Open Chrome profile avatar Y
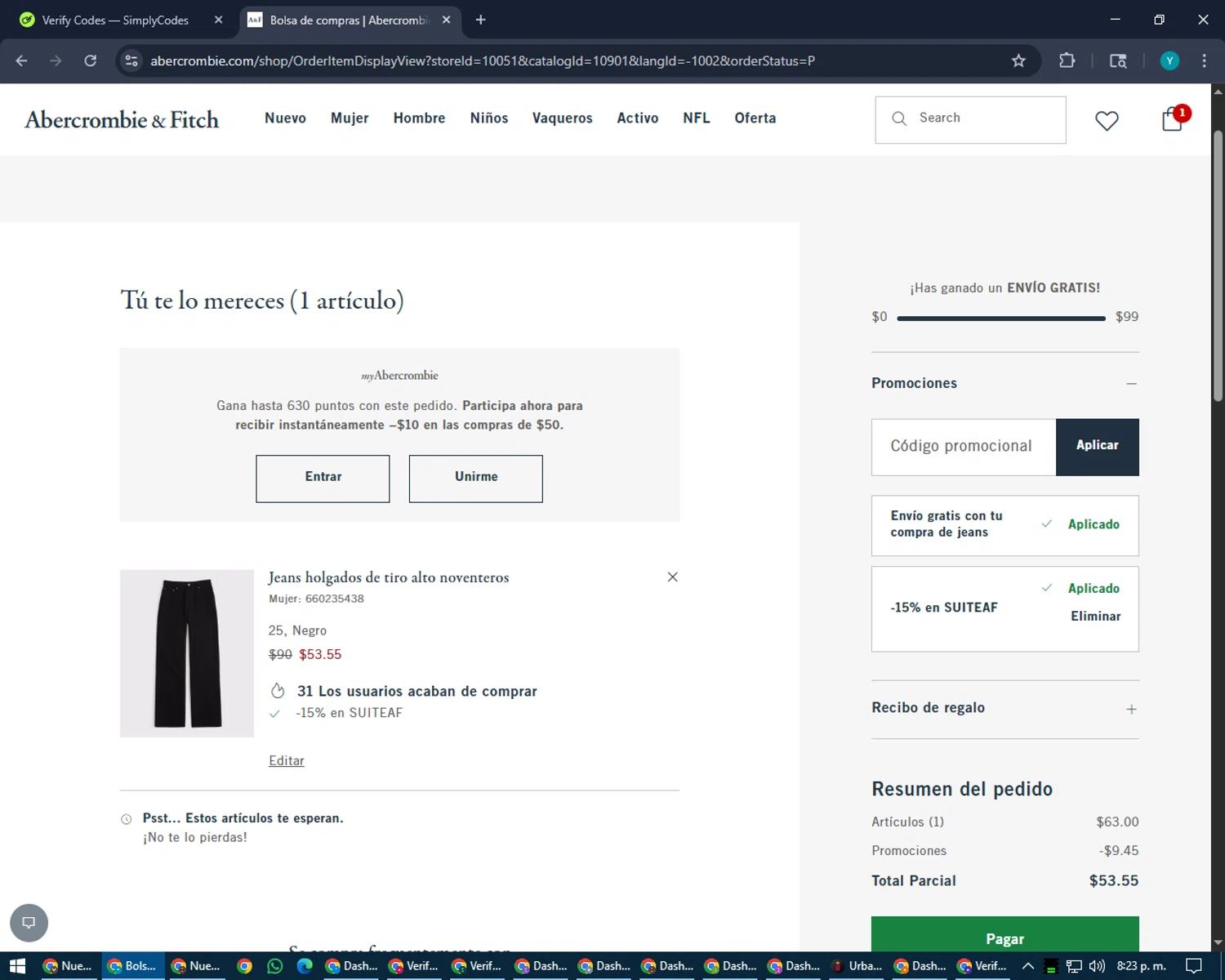 (x=1169, y=60)
